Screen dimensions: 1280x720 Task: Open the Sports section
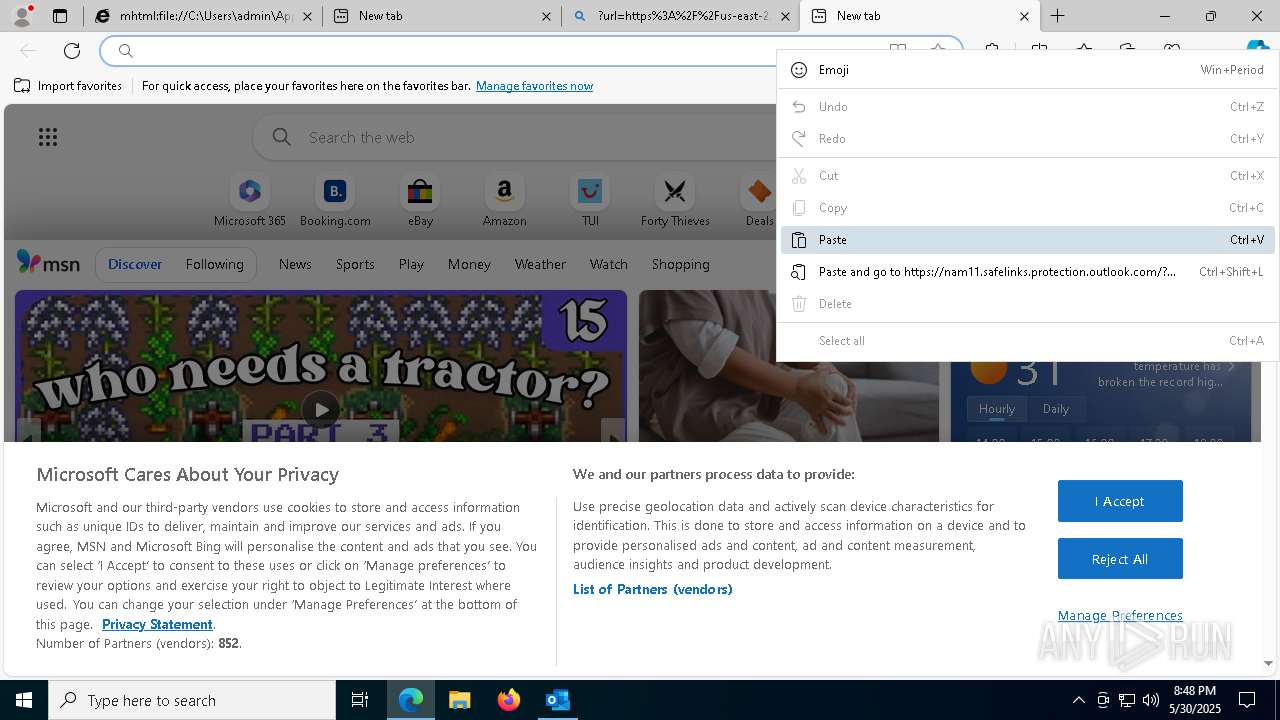coord(355,264)
